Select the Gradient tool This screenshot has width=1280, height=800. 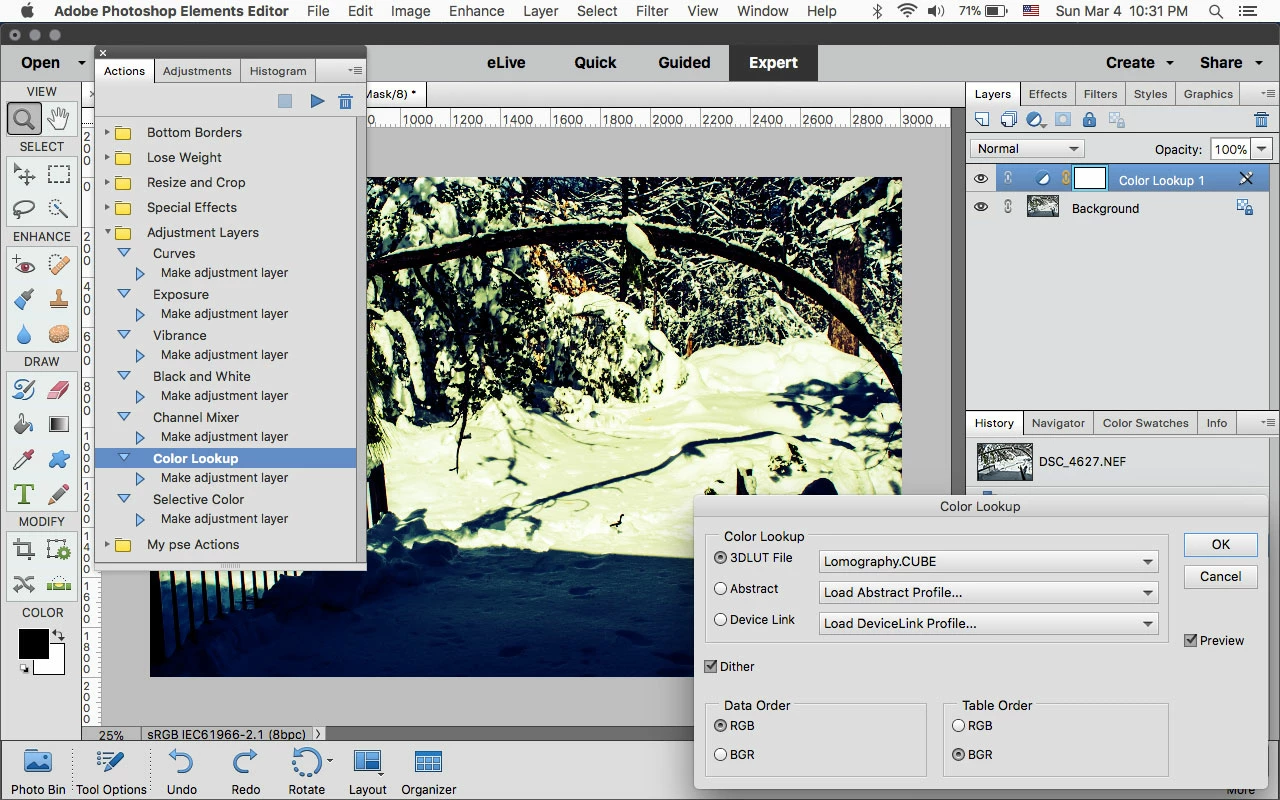(x=59, y=424)
